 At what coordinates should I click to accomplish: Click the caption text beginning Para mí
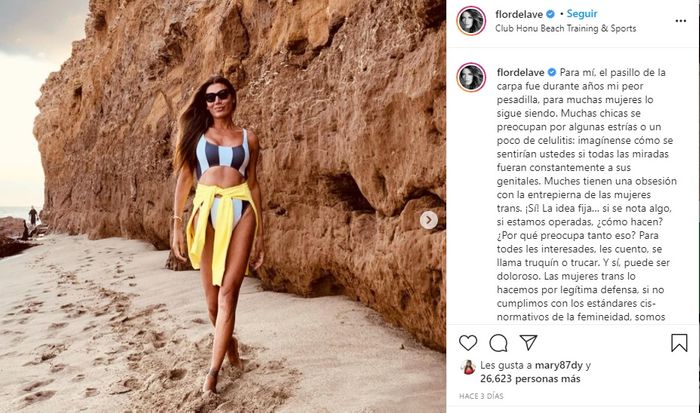[x=587, y=195]
